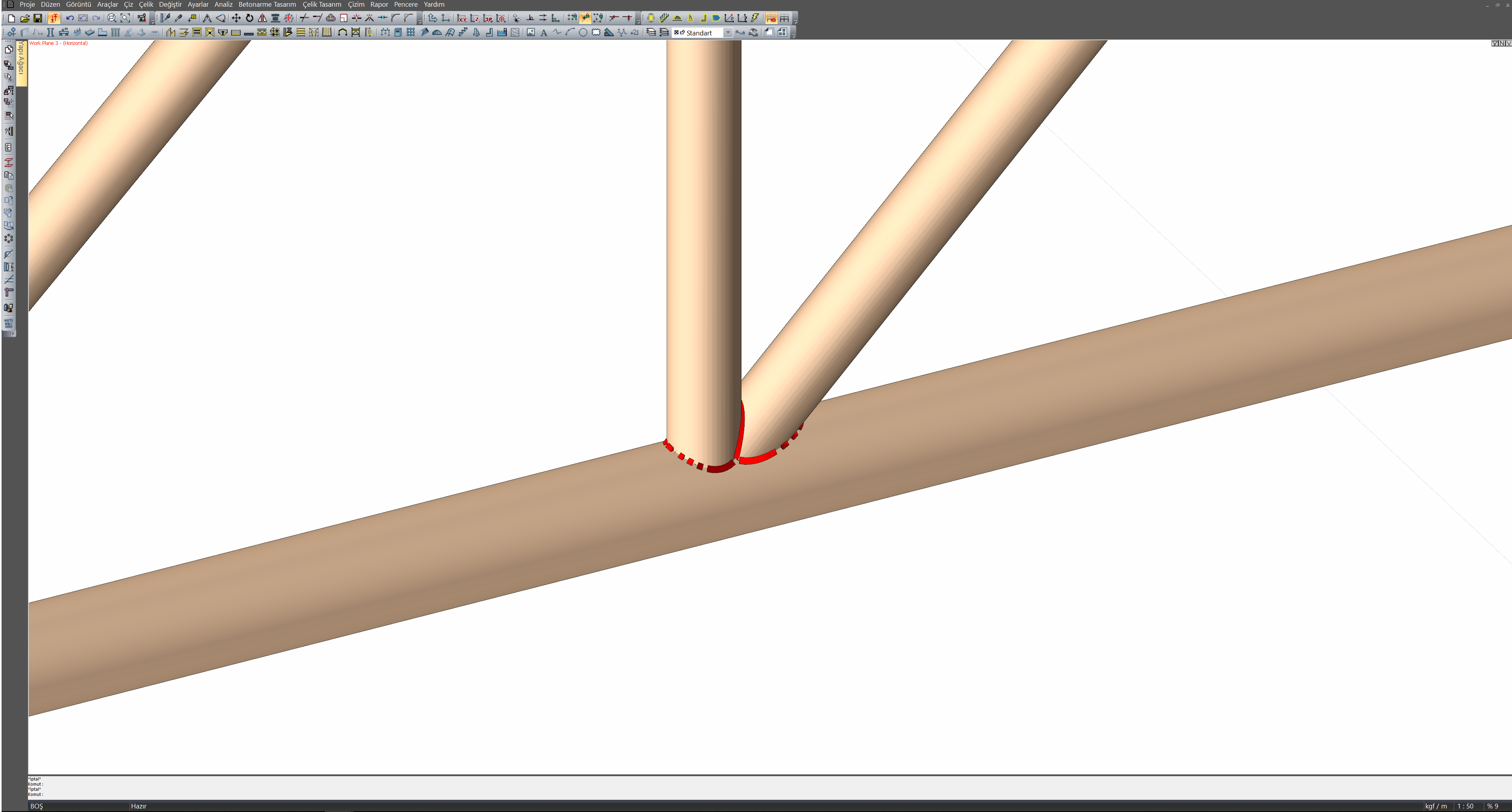Click the AUTO ABC sidebar icon
This screenshot has width=1512, height=812.
pyautogui.click(x=8, y=323)
